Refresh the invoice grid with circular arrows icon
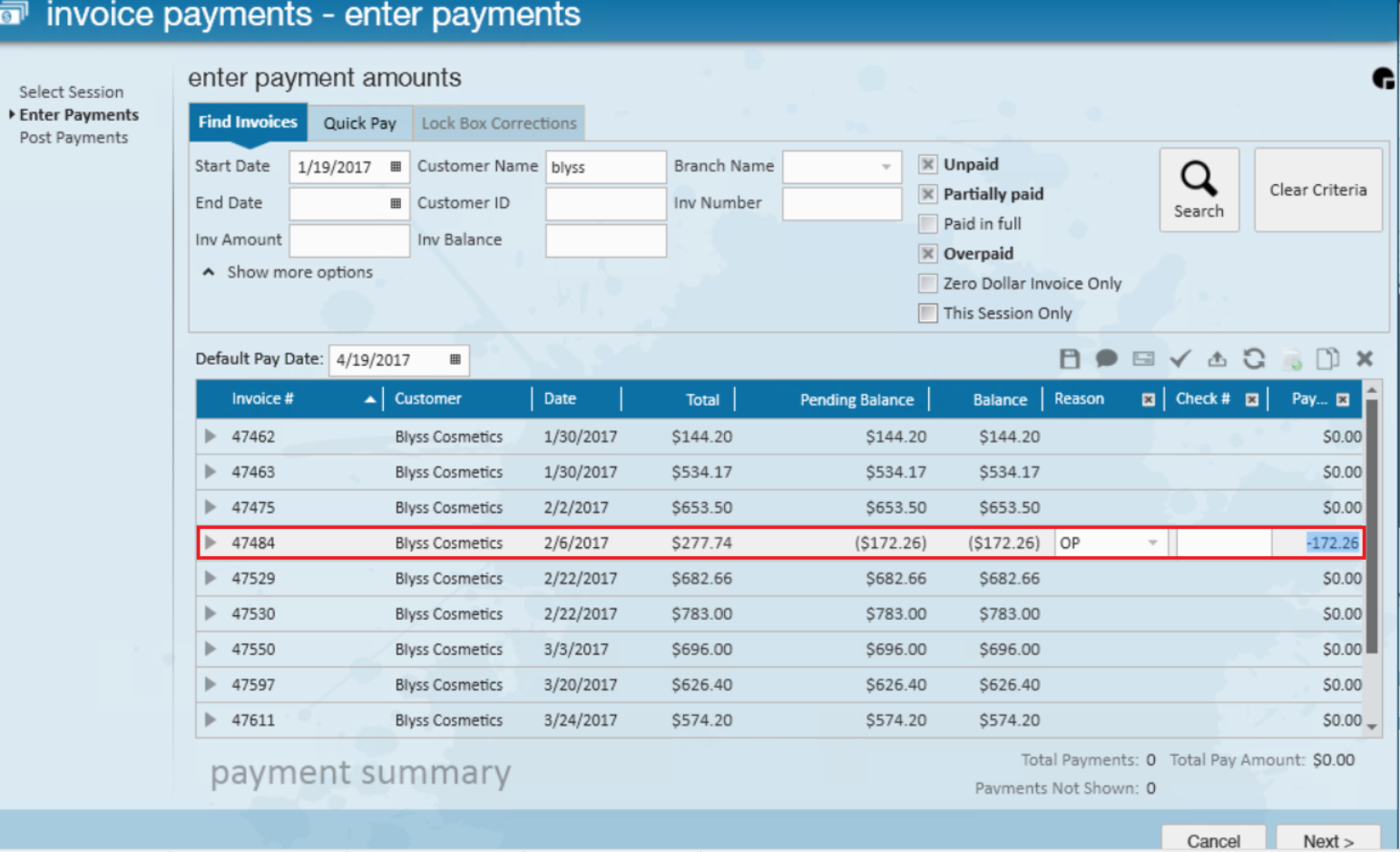 (1254, 358)
